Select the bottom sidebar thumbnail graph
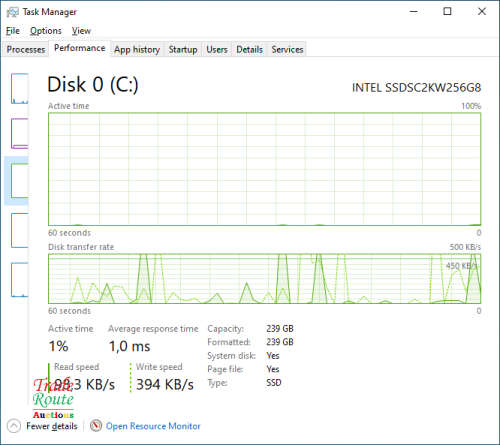The height and width of the screenshot is (445, 500). (20, 280)
